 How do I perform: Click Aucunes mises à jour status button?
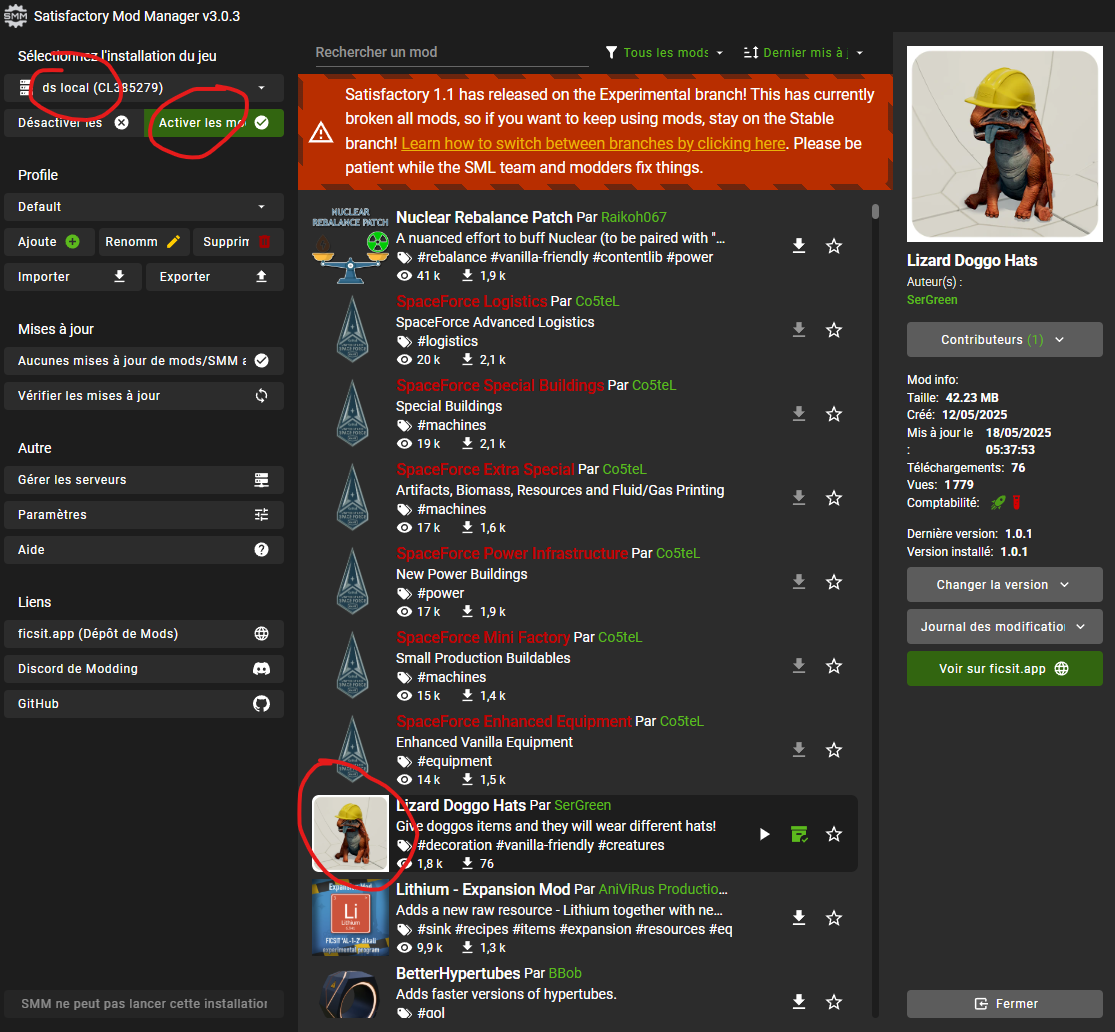click(144, 361)
